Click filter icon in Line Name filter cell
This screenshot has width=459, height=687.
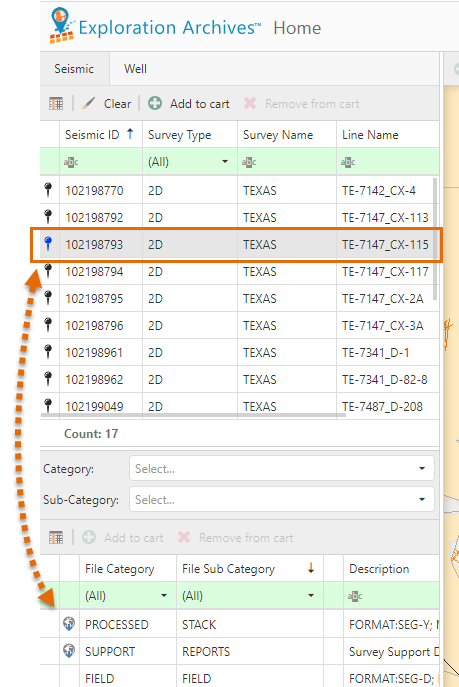pos(348,162)
